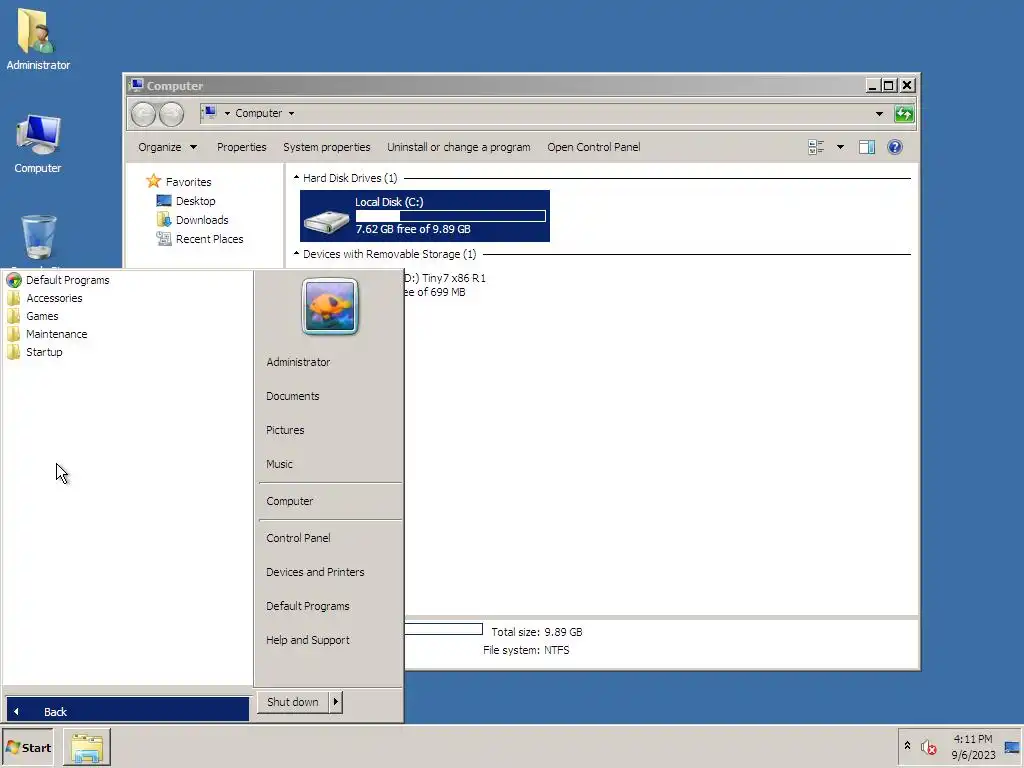Click the Computer window title bar

tap(496, 86)
